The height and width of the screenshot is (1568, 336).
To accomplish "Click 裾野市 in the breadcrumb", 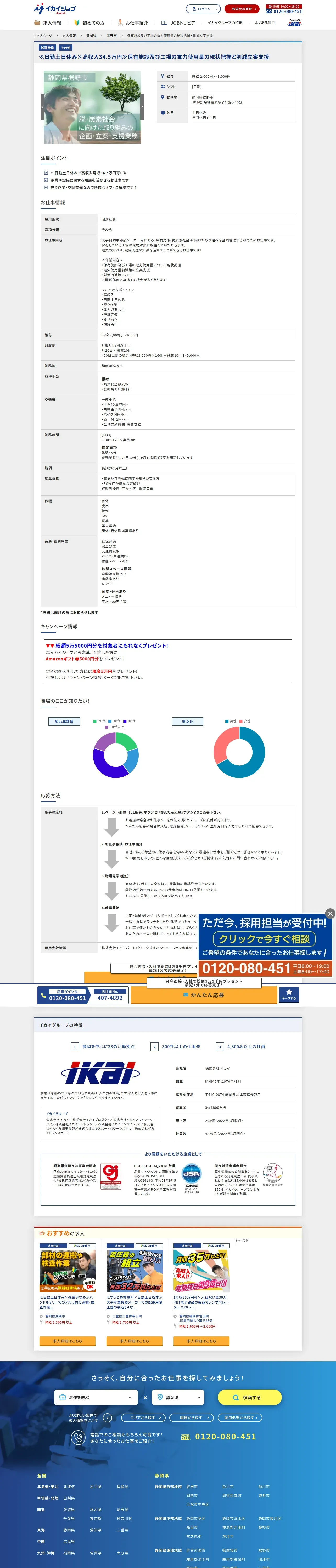I will coord(111,36).
